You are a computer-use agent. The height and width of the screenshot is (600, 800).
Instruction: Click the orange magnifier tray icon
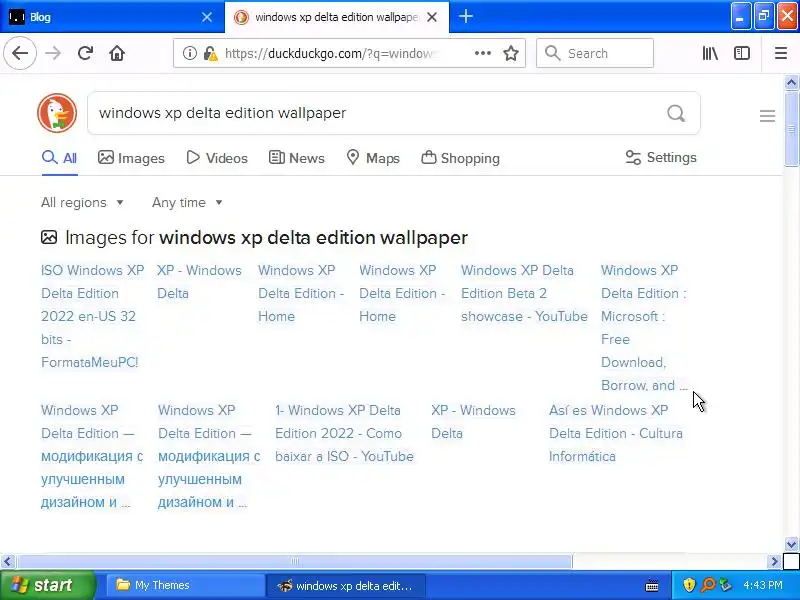click(x=708, y=585)
